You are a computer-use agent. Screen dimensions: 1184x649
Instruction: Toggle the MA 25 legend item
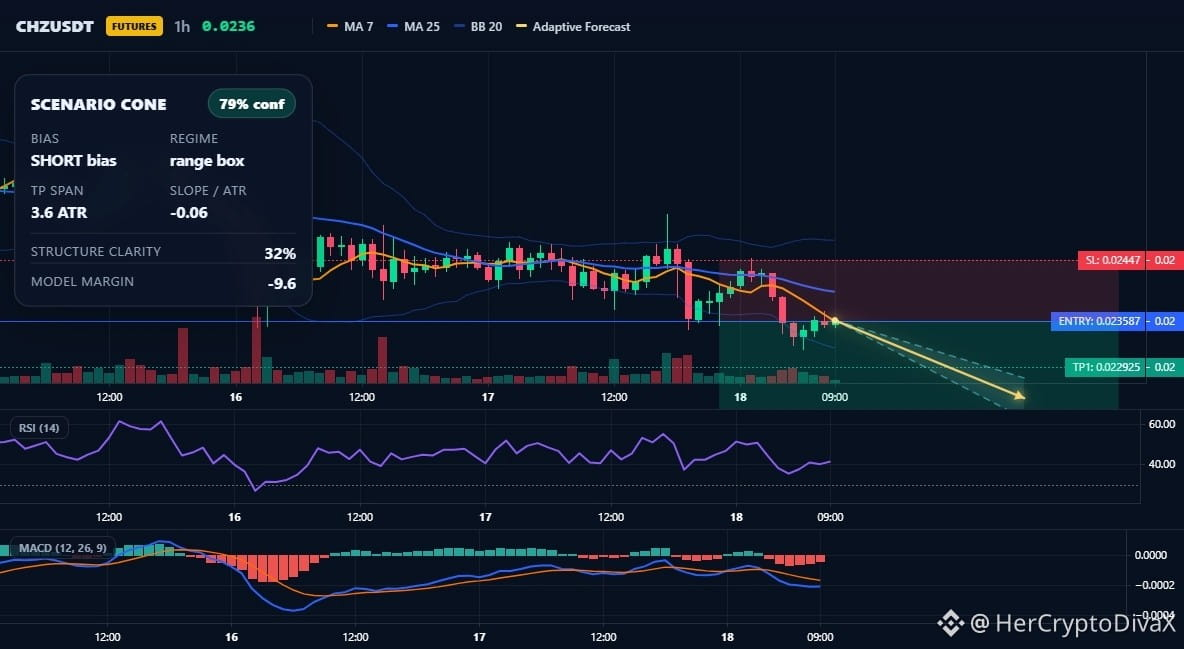(414, 26)
